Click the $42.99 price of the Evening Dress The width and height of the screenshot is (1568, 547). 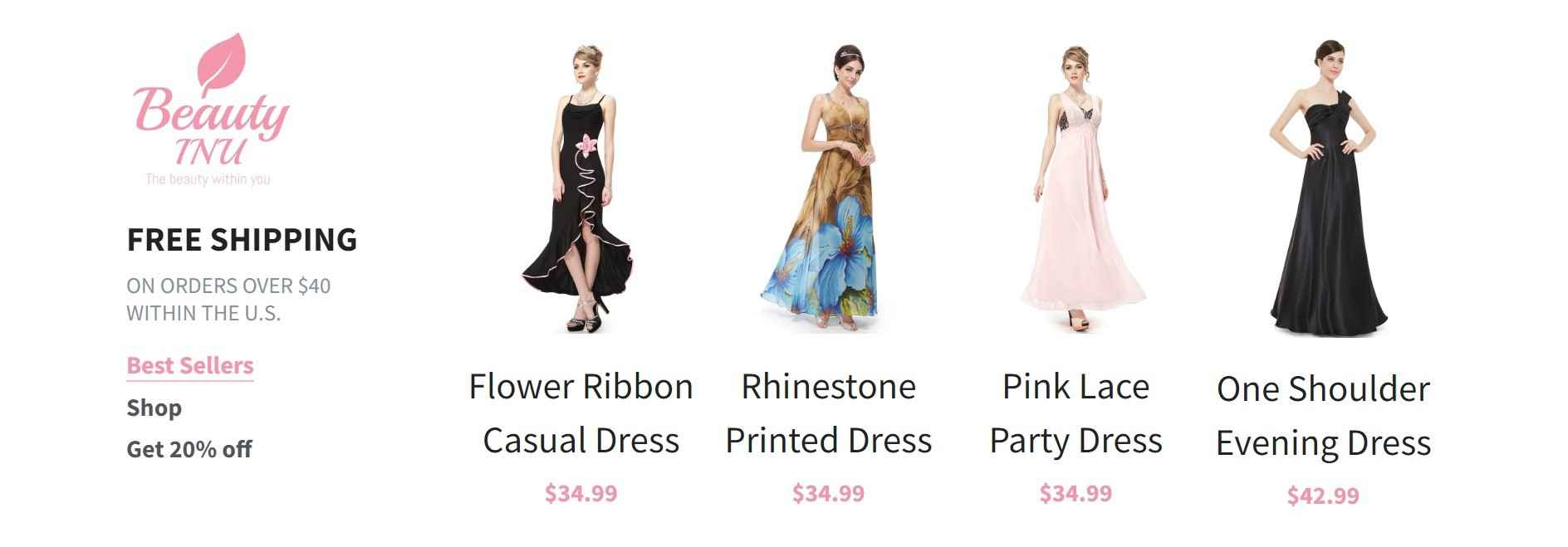(x=1323, y=496)
